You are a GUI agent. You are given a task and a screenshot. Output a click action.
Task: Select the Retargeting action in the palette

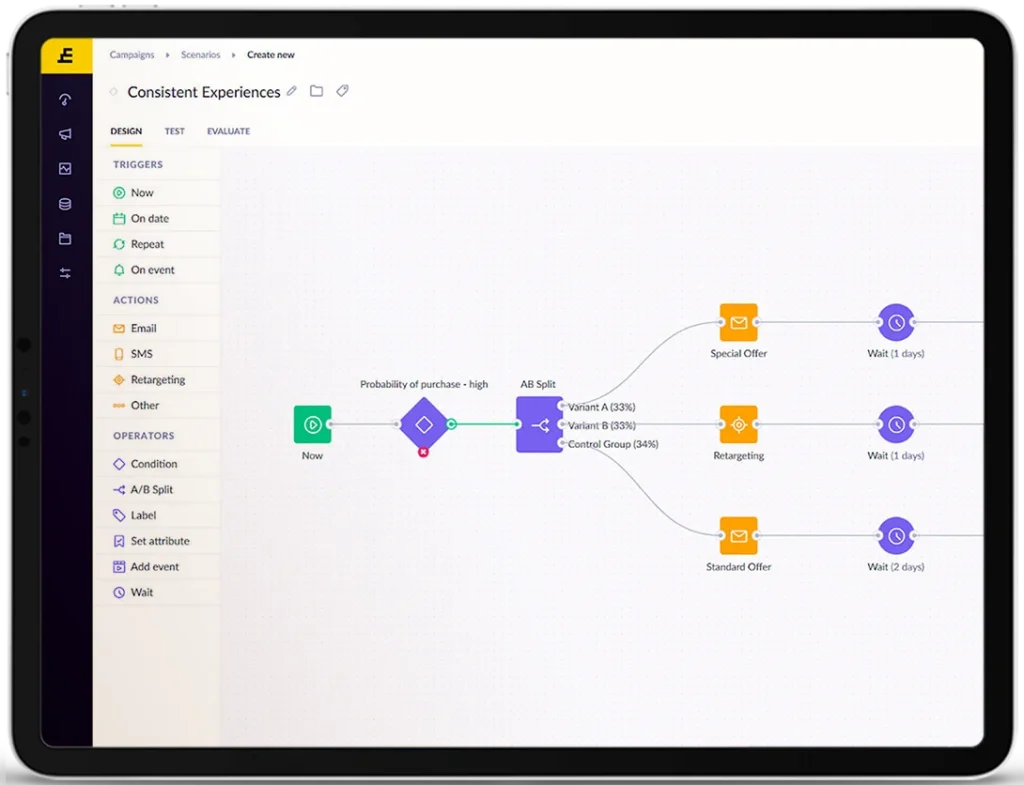click(157, 379)
